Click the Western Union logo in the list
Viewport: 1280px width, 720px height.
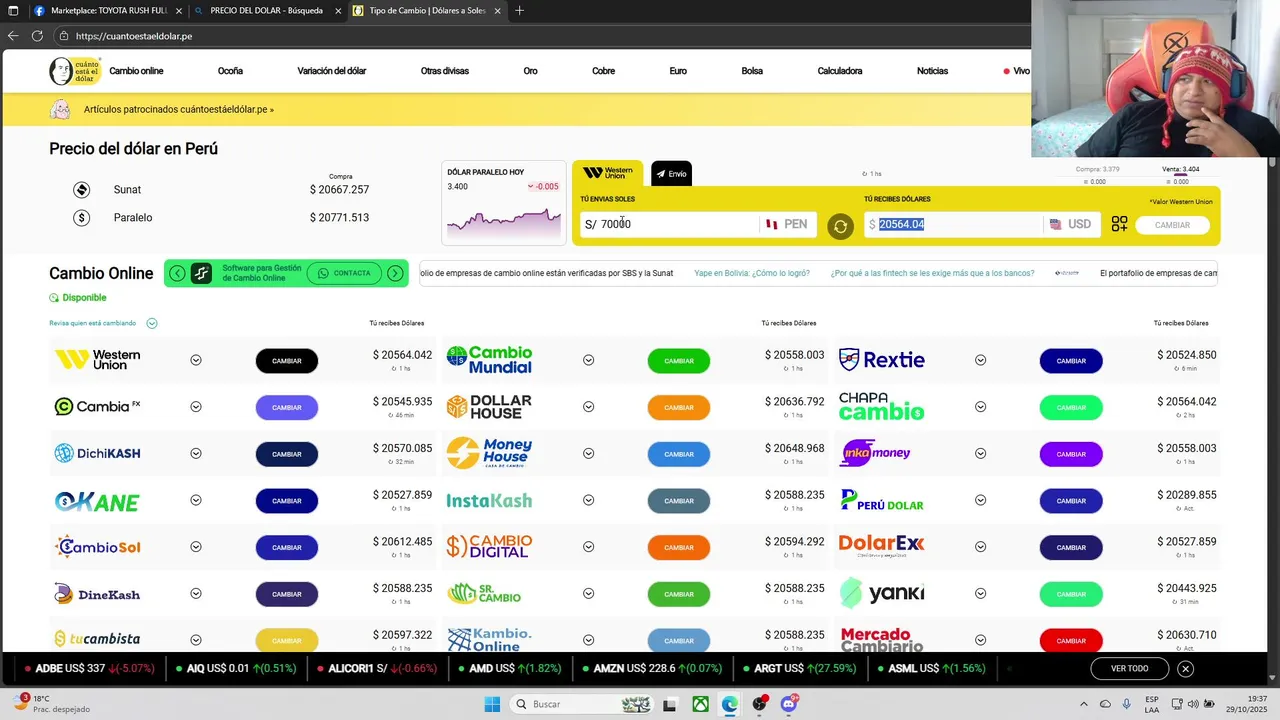point(97,360)
